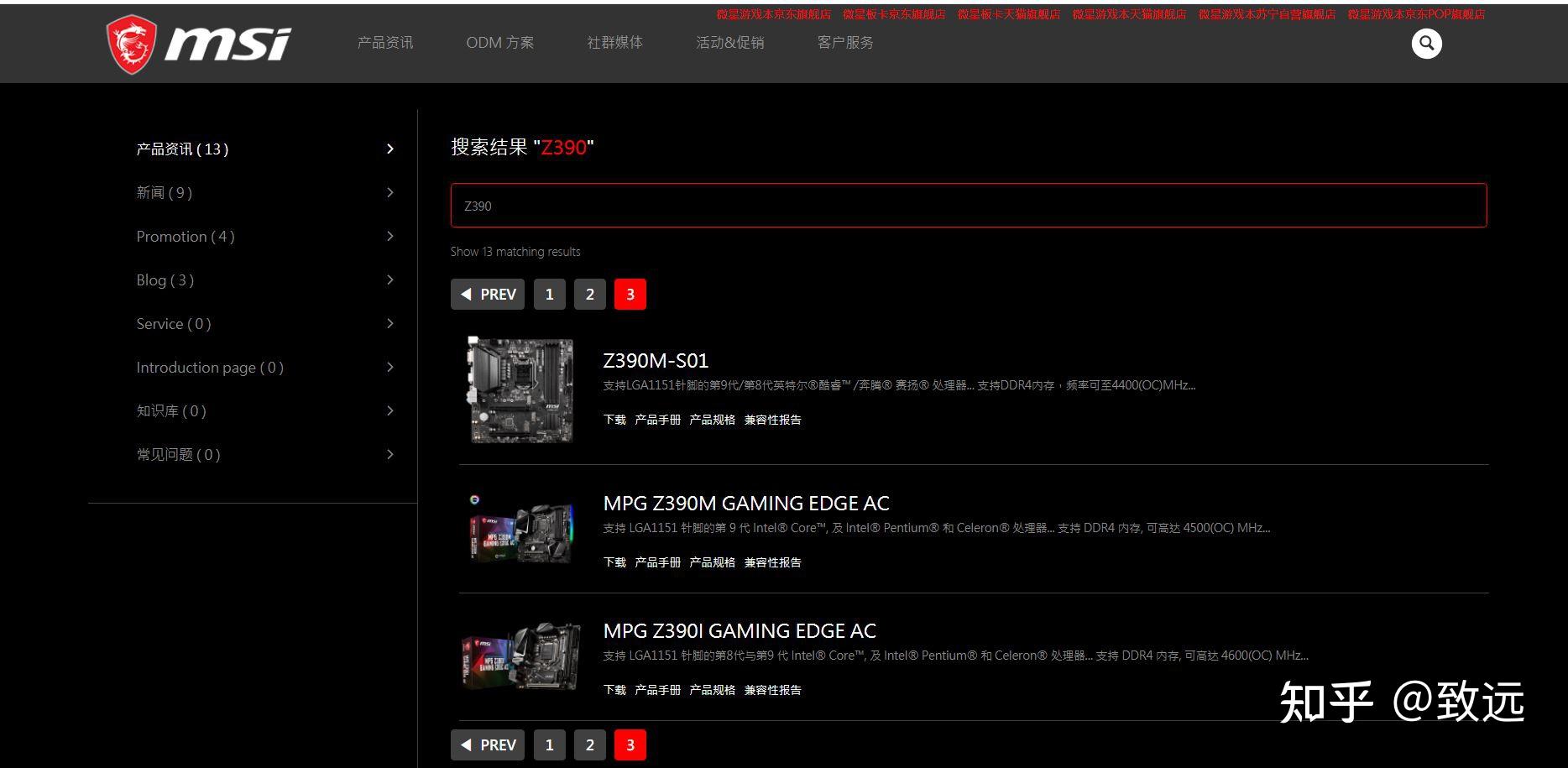
Task: Click the highlighted page 3 indicator
Action: coord(630,294)
